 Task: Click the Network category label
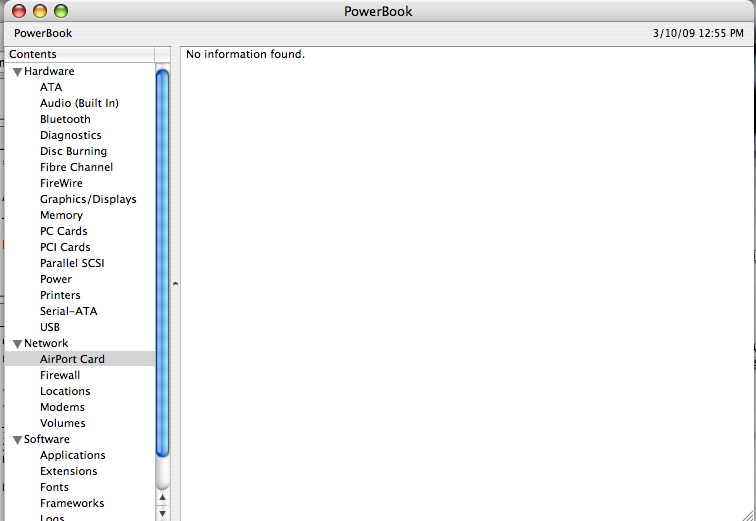[x=46, y=343]
